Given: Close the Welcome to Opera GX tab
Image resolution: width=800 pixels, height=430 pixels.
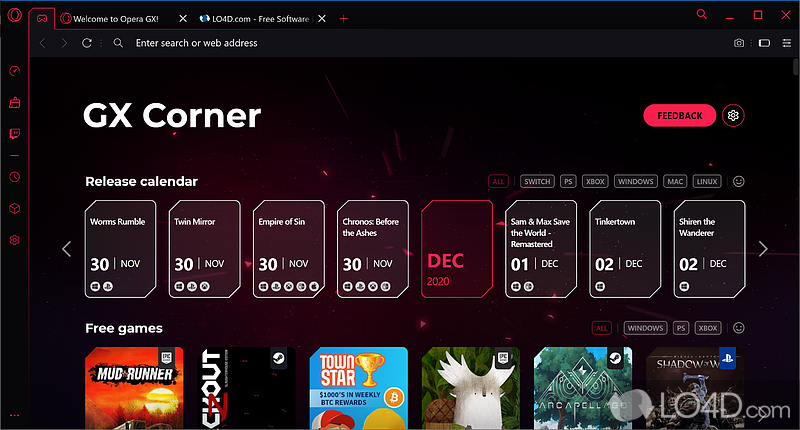Looking at the screenshot, I should click(x=183, y=18).
